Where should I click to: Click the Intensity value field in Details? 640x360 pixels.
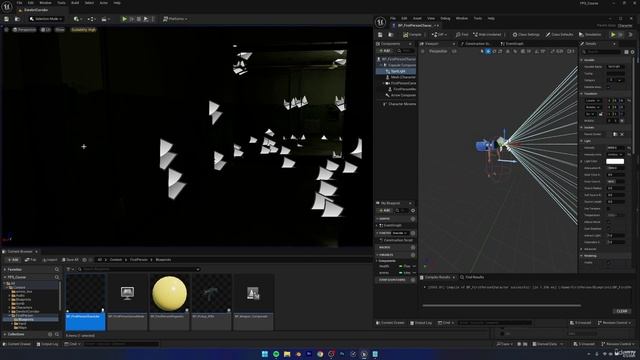click(x=615, y=148)
